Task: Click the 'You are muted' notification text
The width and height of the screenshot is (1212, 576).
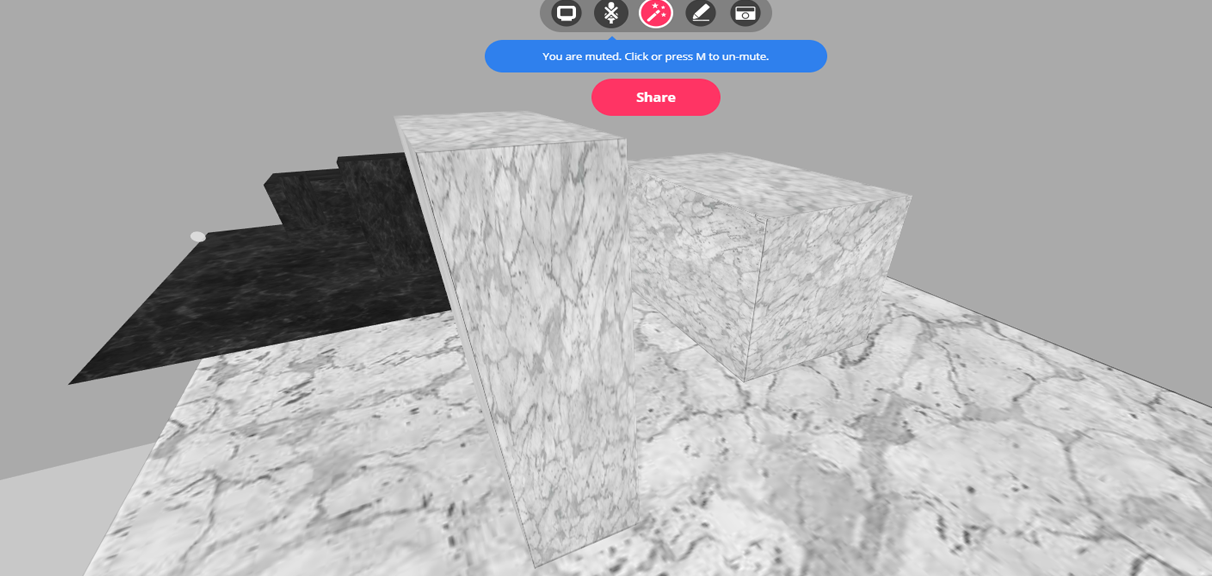Action: pyautogui.click(x=655, y=56)
